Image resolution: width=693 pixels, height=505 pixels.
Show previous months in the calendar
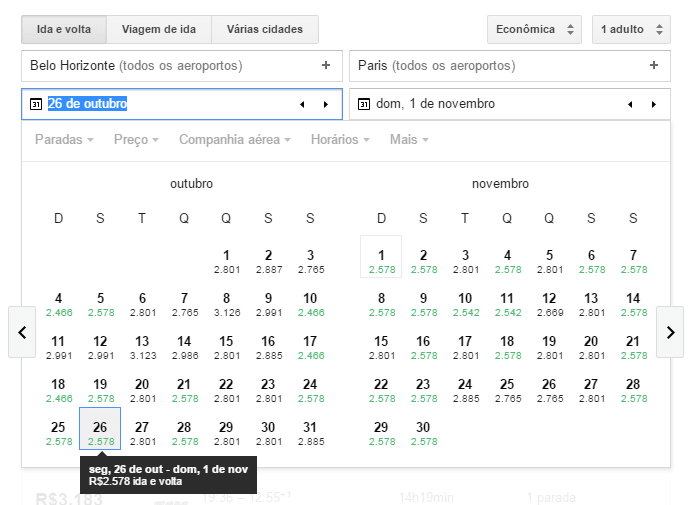point(22,332)
